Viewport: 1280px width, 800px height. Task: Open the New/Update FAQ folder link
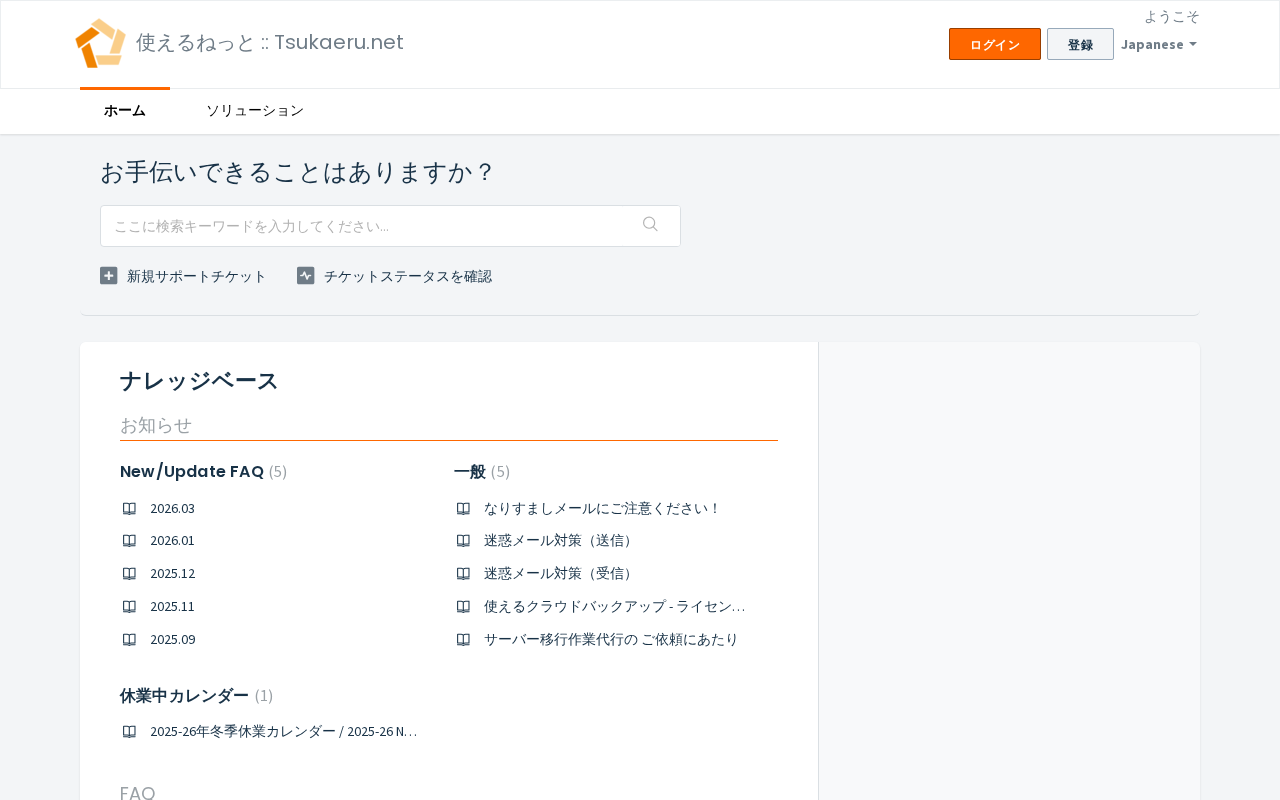coord(192,471)
